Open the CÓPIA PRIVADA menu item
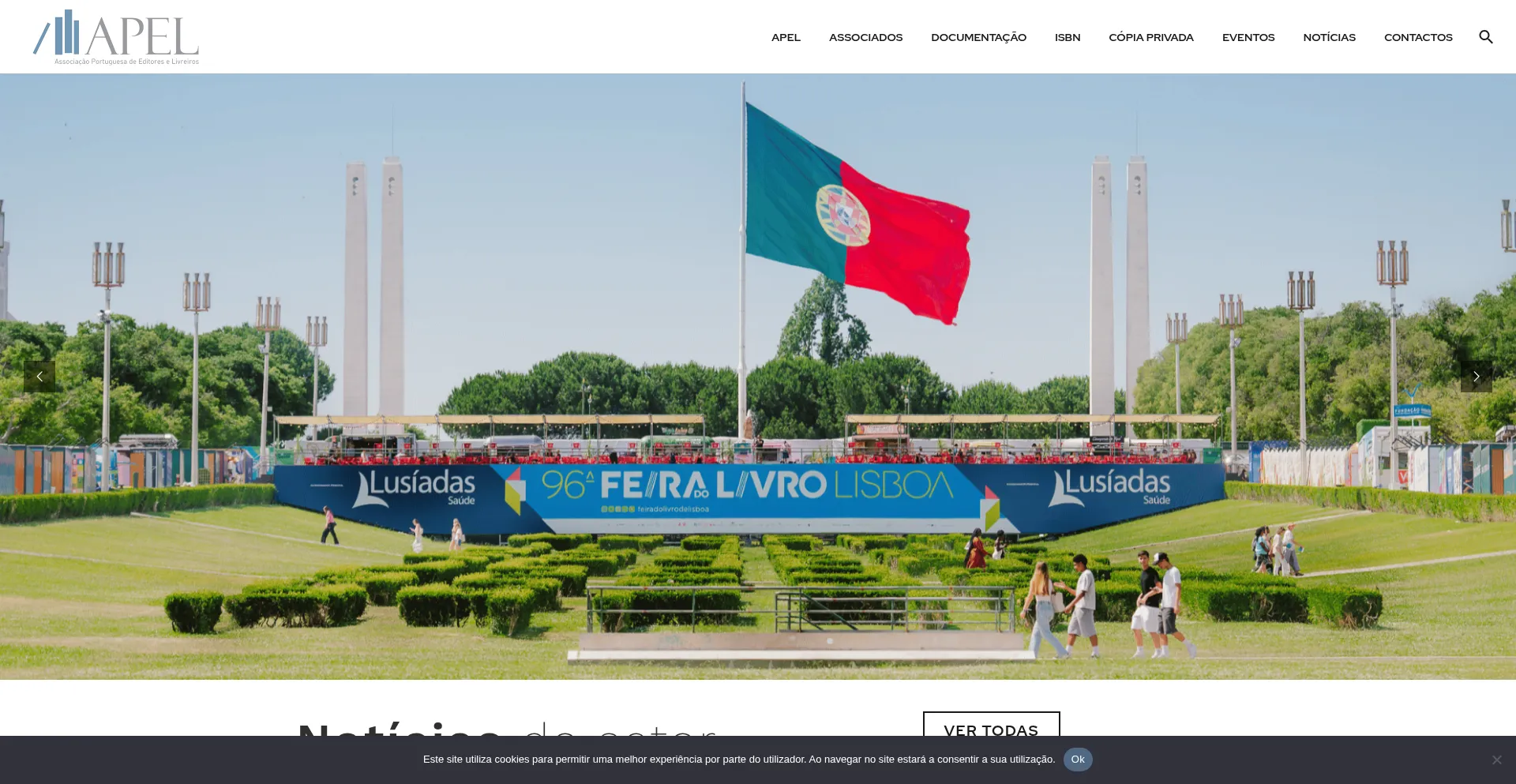 pyautogui.click(x=1150, y=37)
